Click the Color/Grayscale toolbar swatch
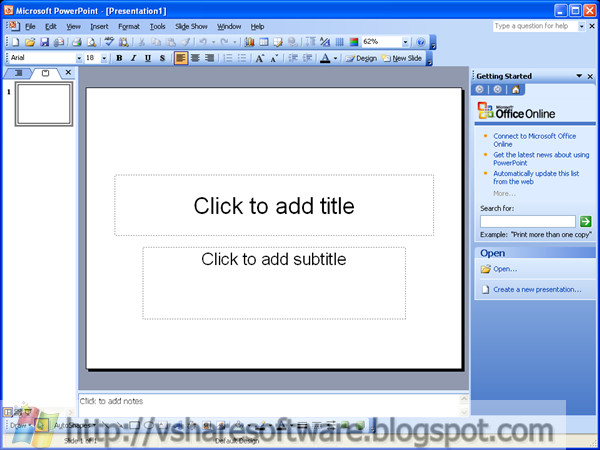 [354, 42]
